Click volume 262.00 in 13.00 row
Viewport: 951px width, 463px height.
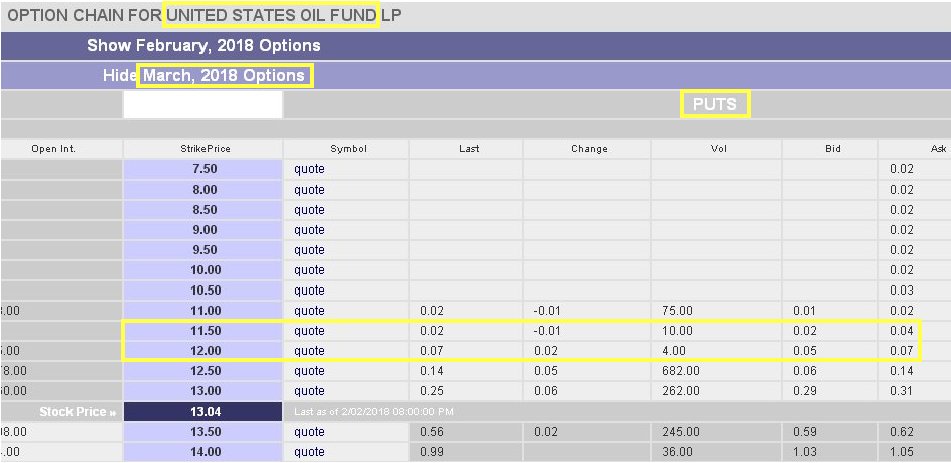[x=683, y=391]
